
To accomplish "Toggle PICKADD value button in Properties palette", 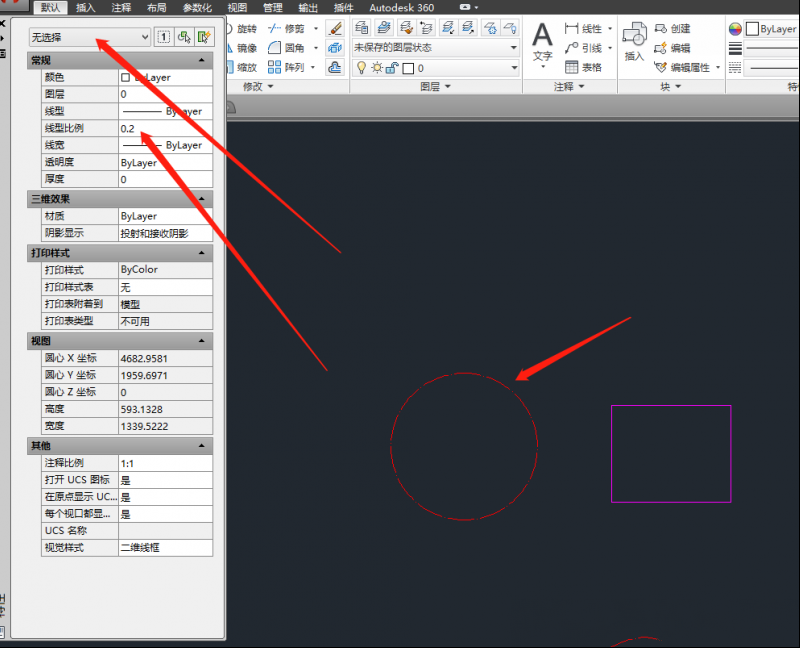I will [163, 37].
